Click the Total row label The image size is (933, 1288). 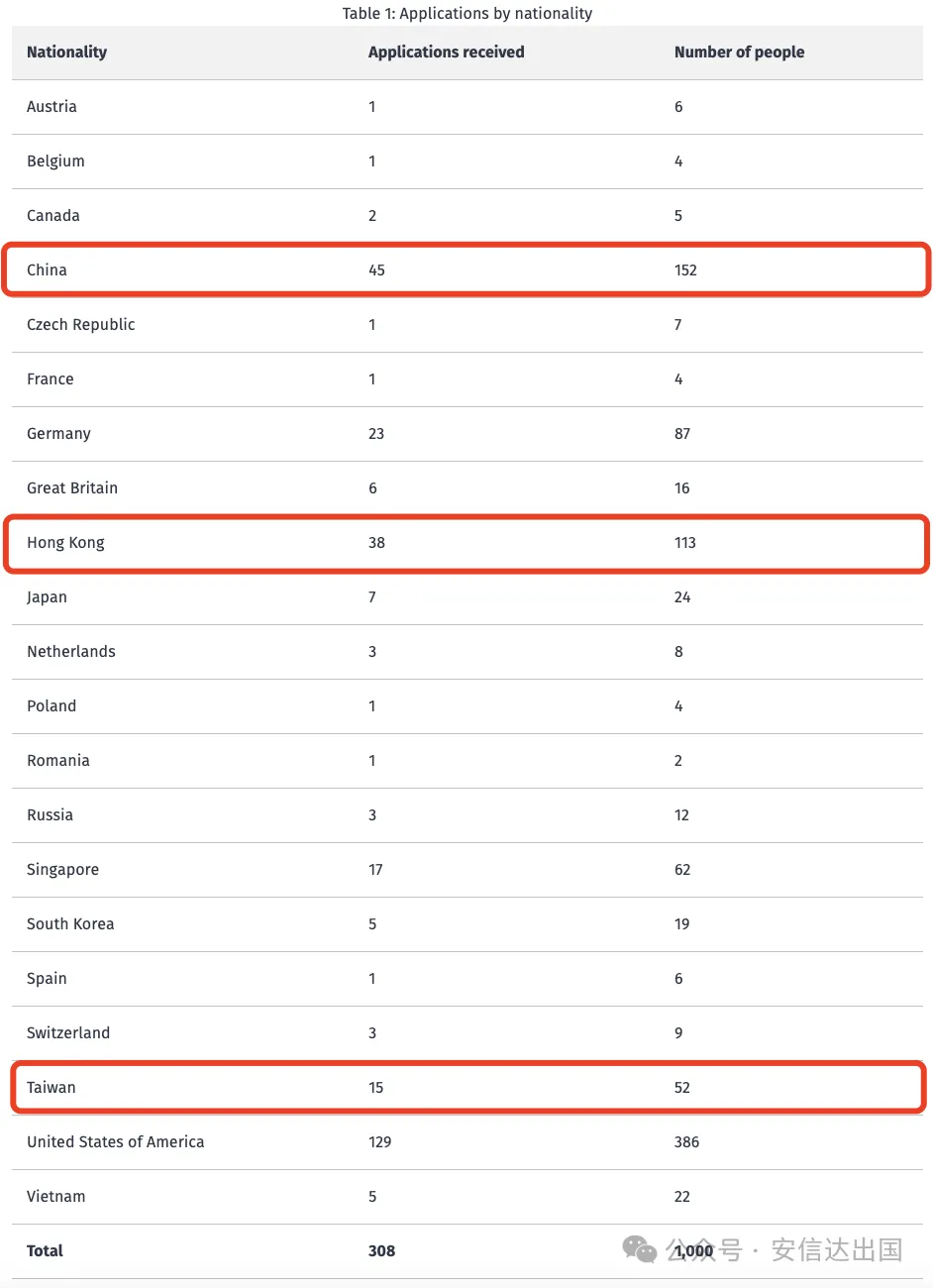point(45,1250)
